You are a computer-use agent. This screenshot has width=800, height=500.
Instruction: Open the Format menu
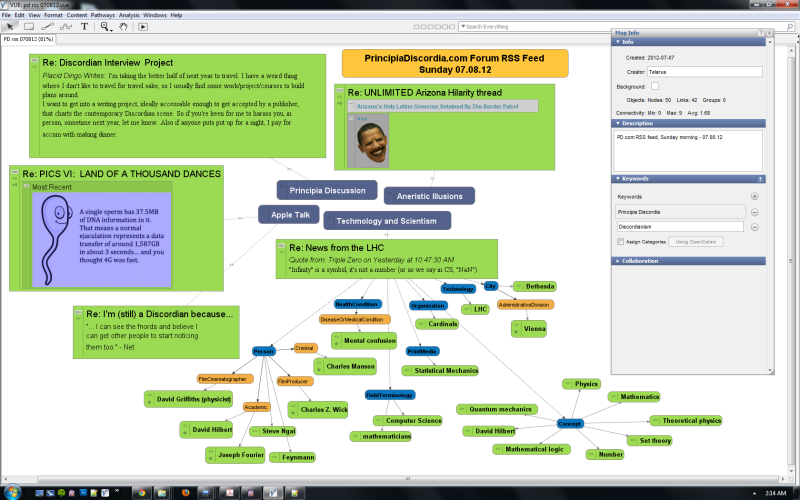pos(53,15)
